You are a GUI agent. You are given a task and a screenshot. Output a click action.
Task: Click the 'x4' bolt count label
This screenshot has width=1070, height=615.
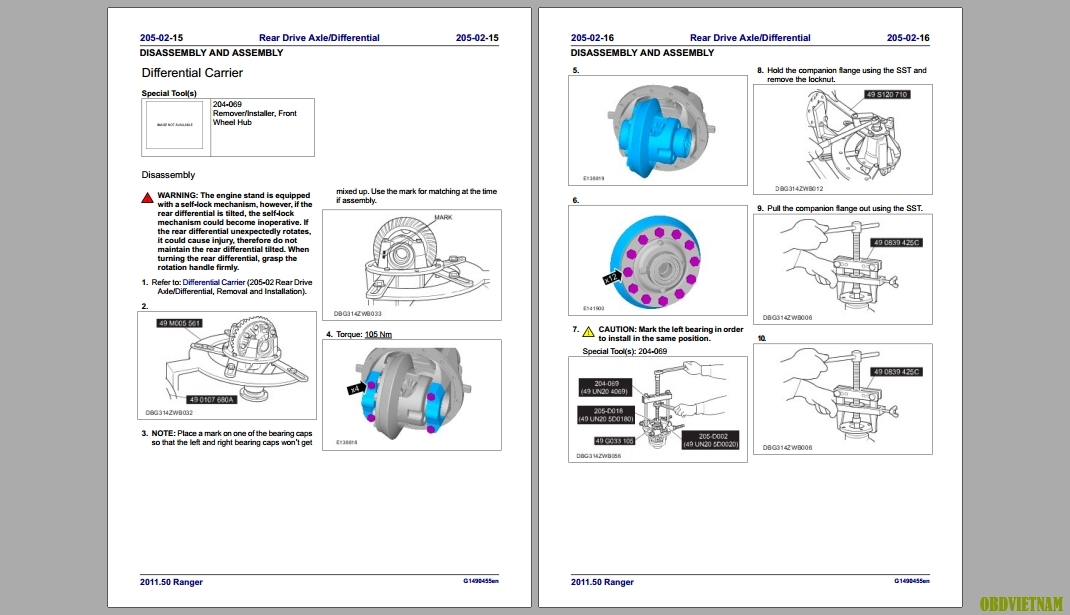[355, 389]
